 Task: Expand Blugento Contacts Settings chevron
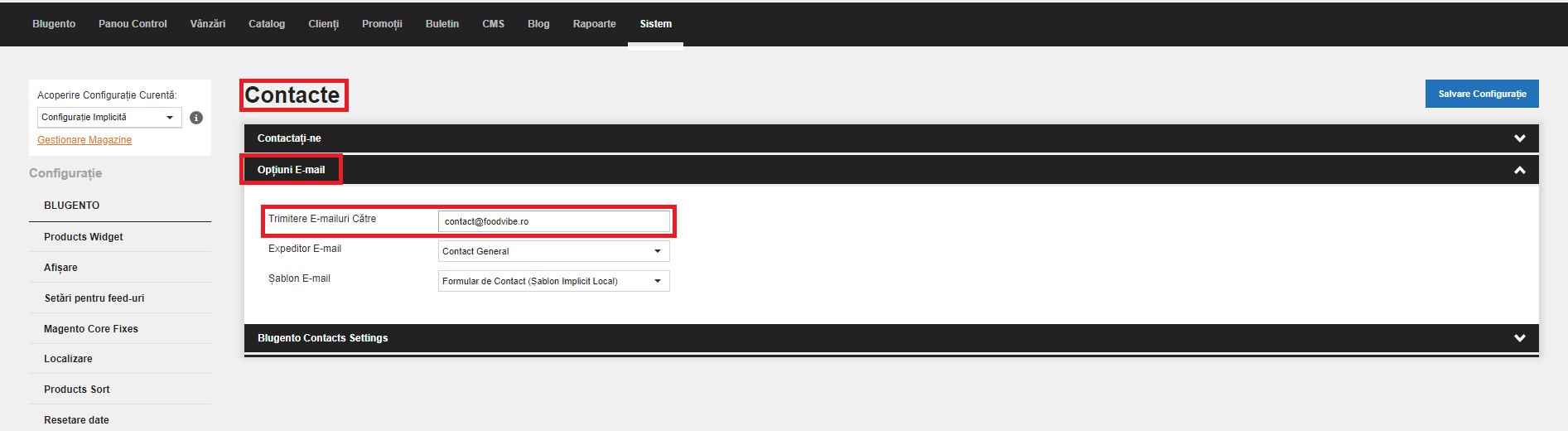(x=1520, y=338)
